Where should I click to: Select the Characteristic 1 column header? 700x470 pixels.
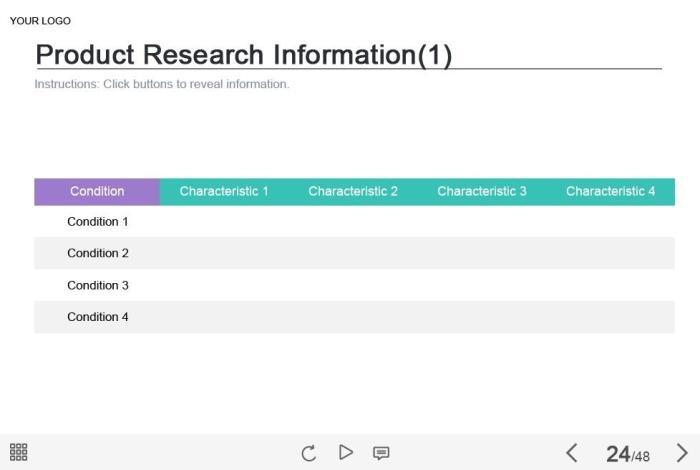(224, 191)
